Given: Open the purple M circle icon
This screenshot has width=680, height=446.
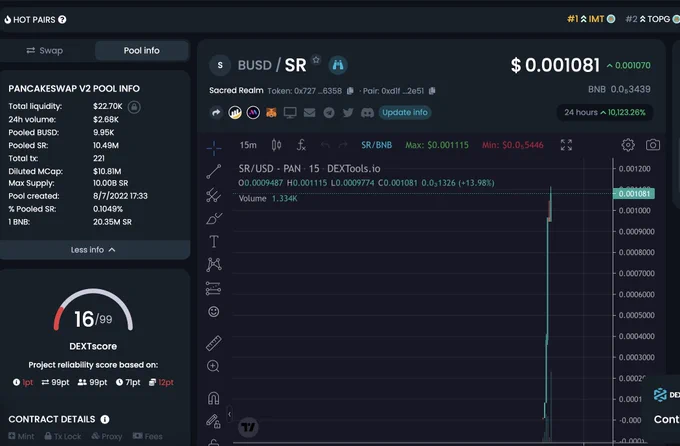Looking at the screenshot, I should 253,113.
